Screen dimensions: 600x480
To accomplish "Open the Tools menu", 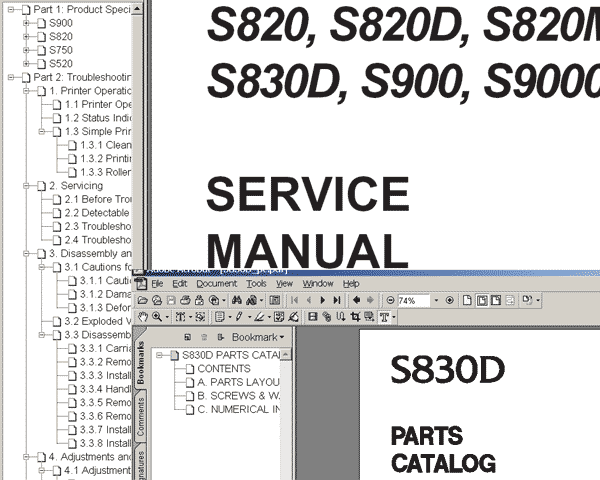I will [256, 284].
